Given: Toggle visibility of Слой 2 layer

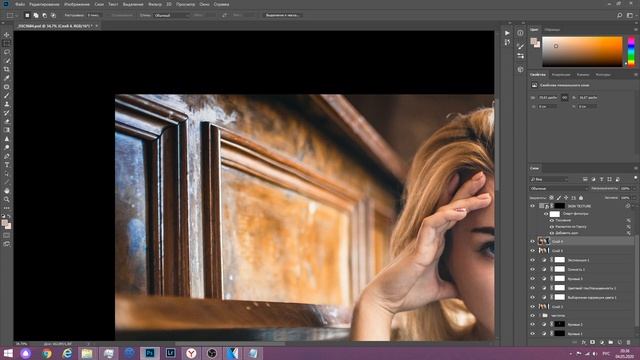Looking at the screenshot, I should (532, 307).
